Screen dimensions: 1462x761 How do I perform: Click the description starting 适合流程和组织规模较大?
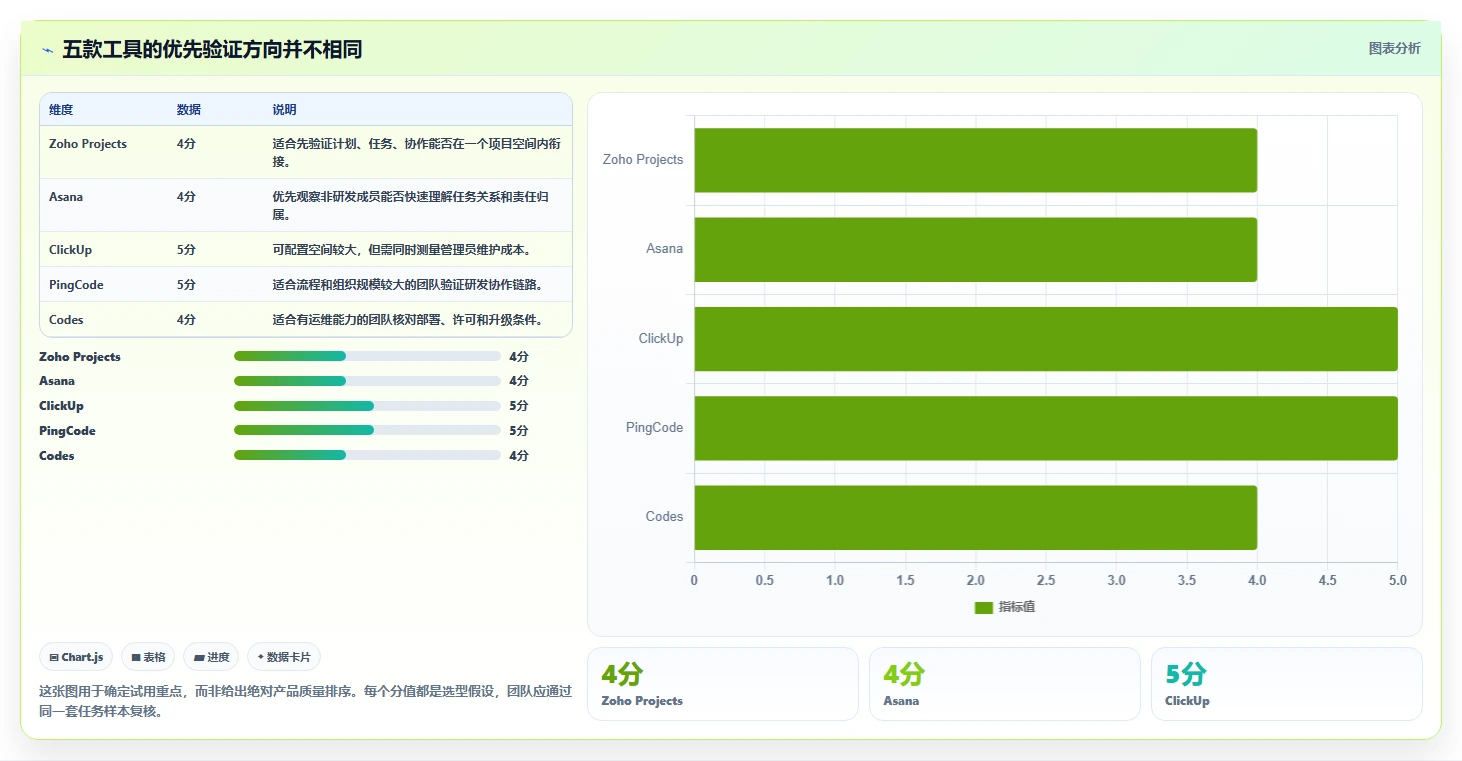410,285
